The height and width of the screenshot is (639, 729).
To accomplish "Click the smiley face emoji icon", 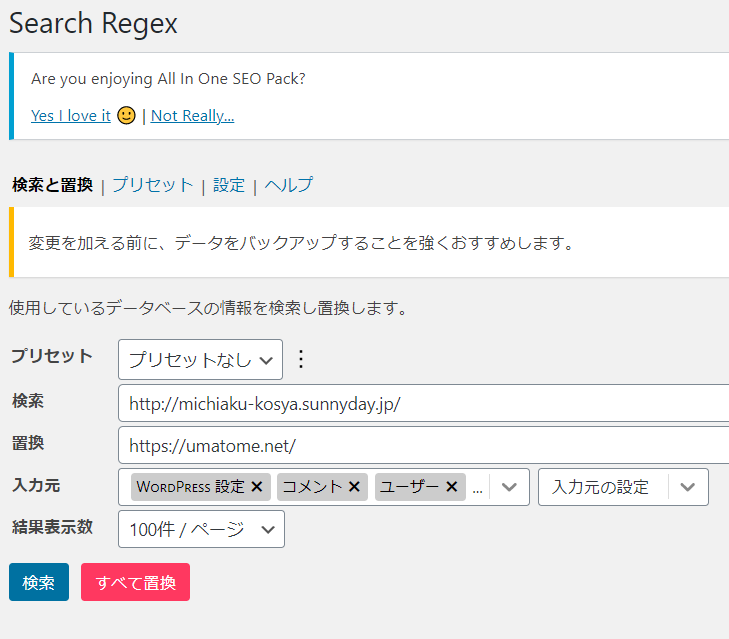I will (x=126, y=115).
